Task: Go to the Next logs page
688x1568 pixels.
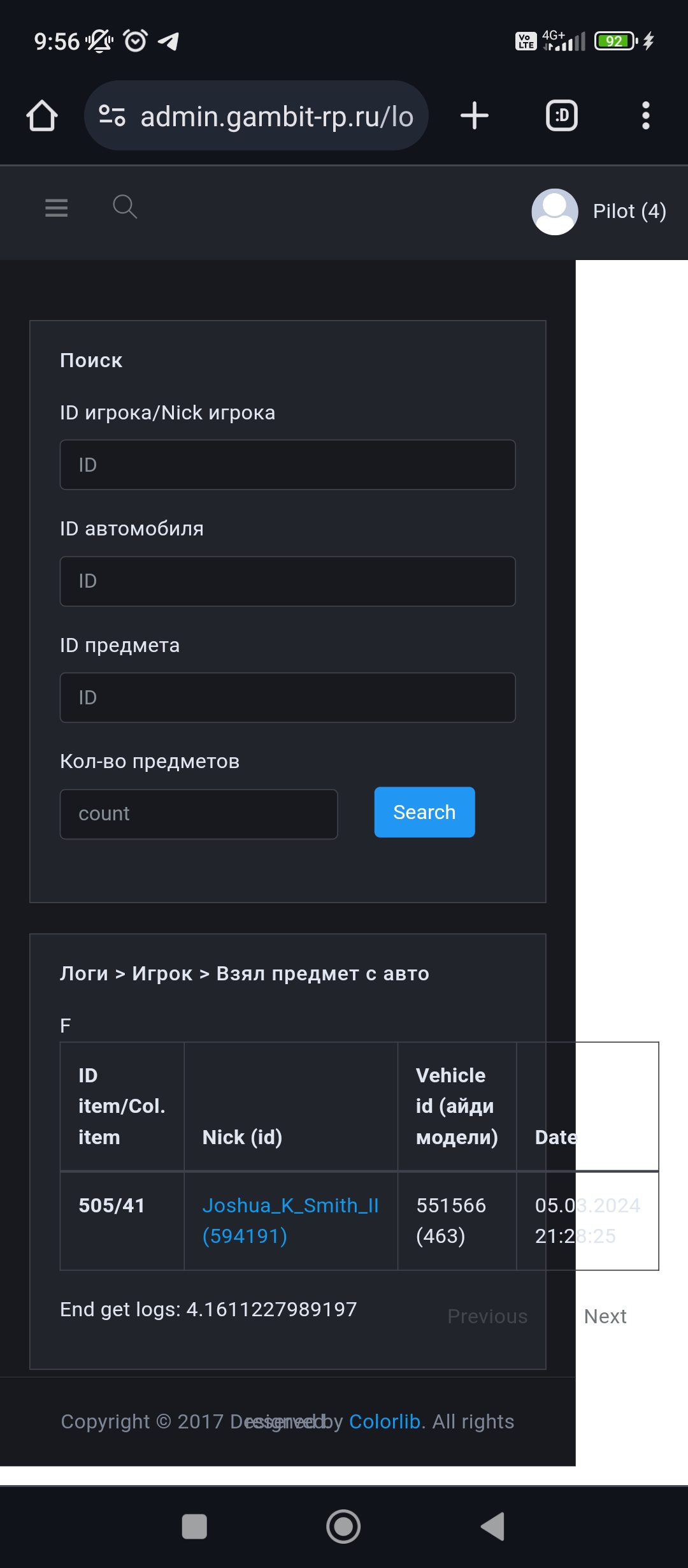Action: 605,1316
